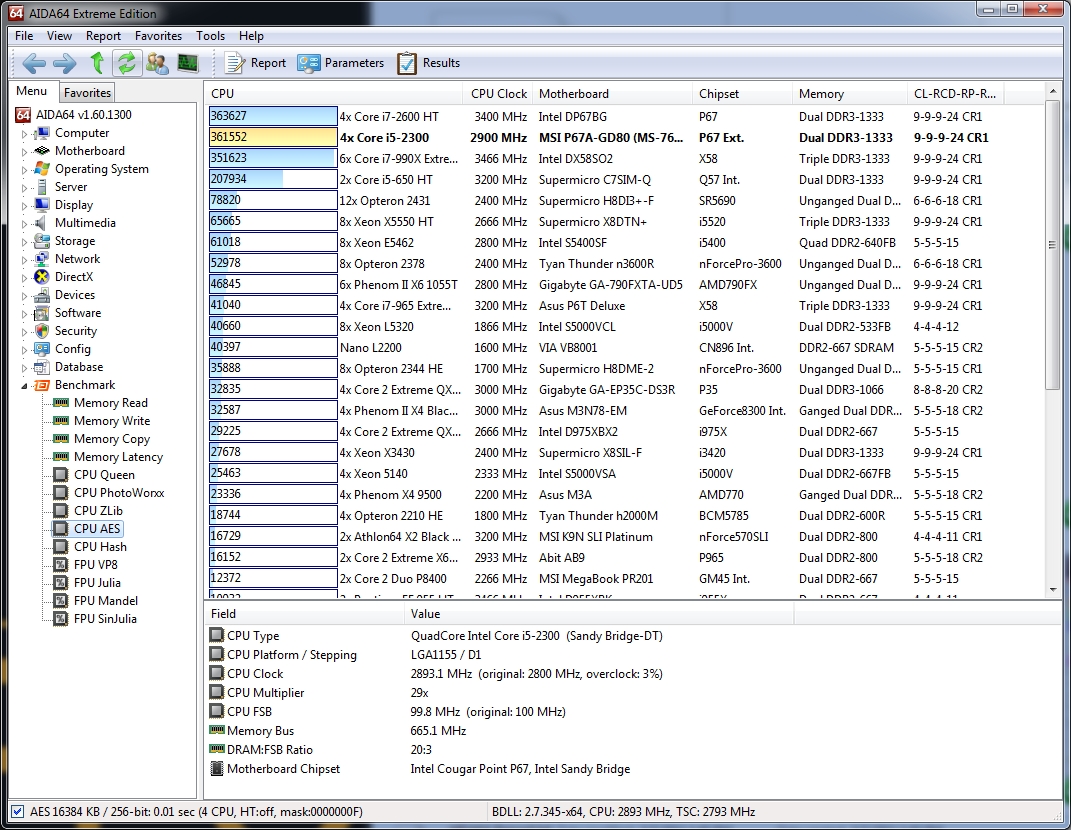Open the Report toolbar button
Screen dimensions: 1071x830
pyautogui.click(x=255, y=63)
